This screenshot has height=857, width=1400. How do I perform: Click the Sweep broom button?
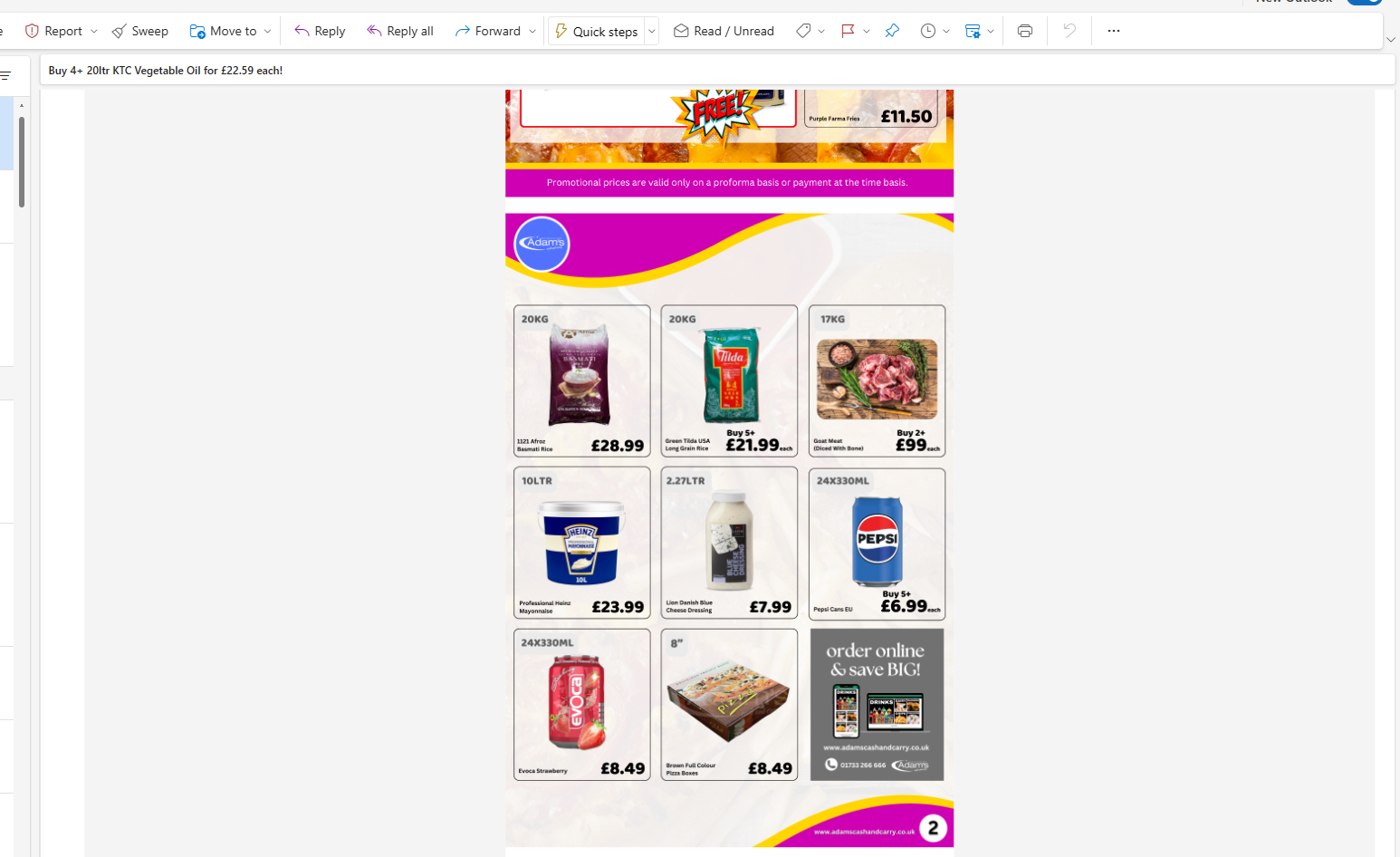click(140, 31)
